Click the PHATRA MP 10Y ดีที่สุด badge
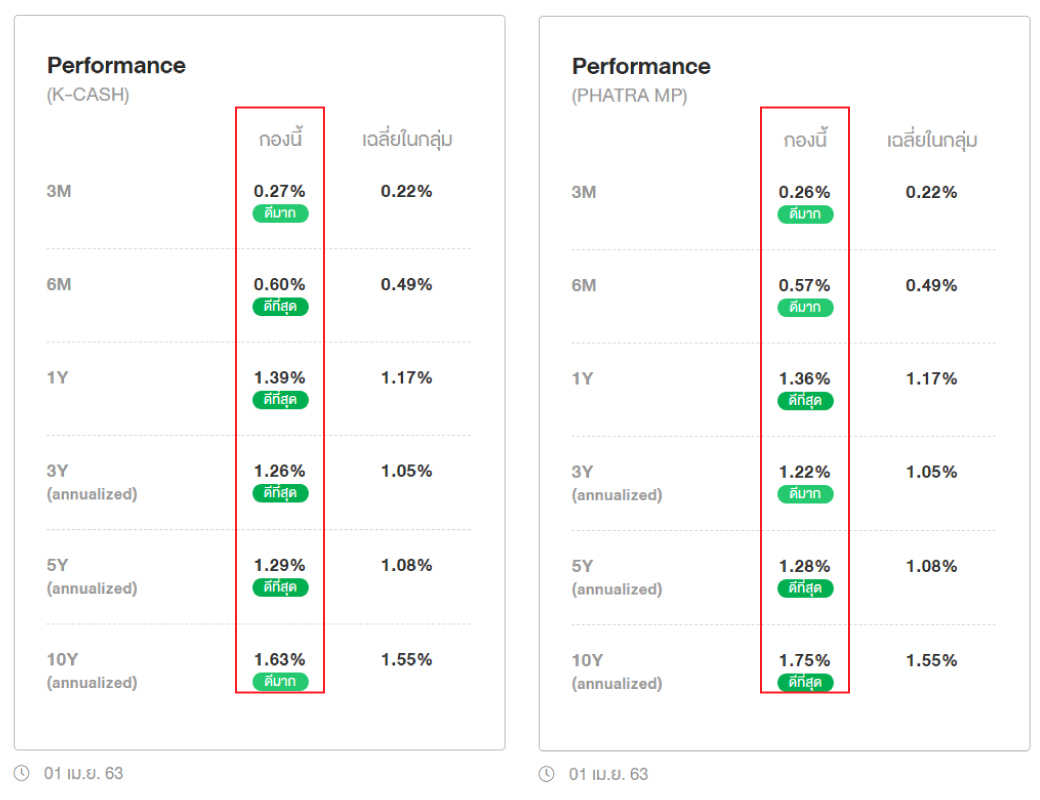This screenshot has width=1040, height=800. click(805, 683)
